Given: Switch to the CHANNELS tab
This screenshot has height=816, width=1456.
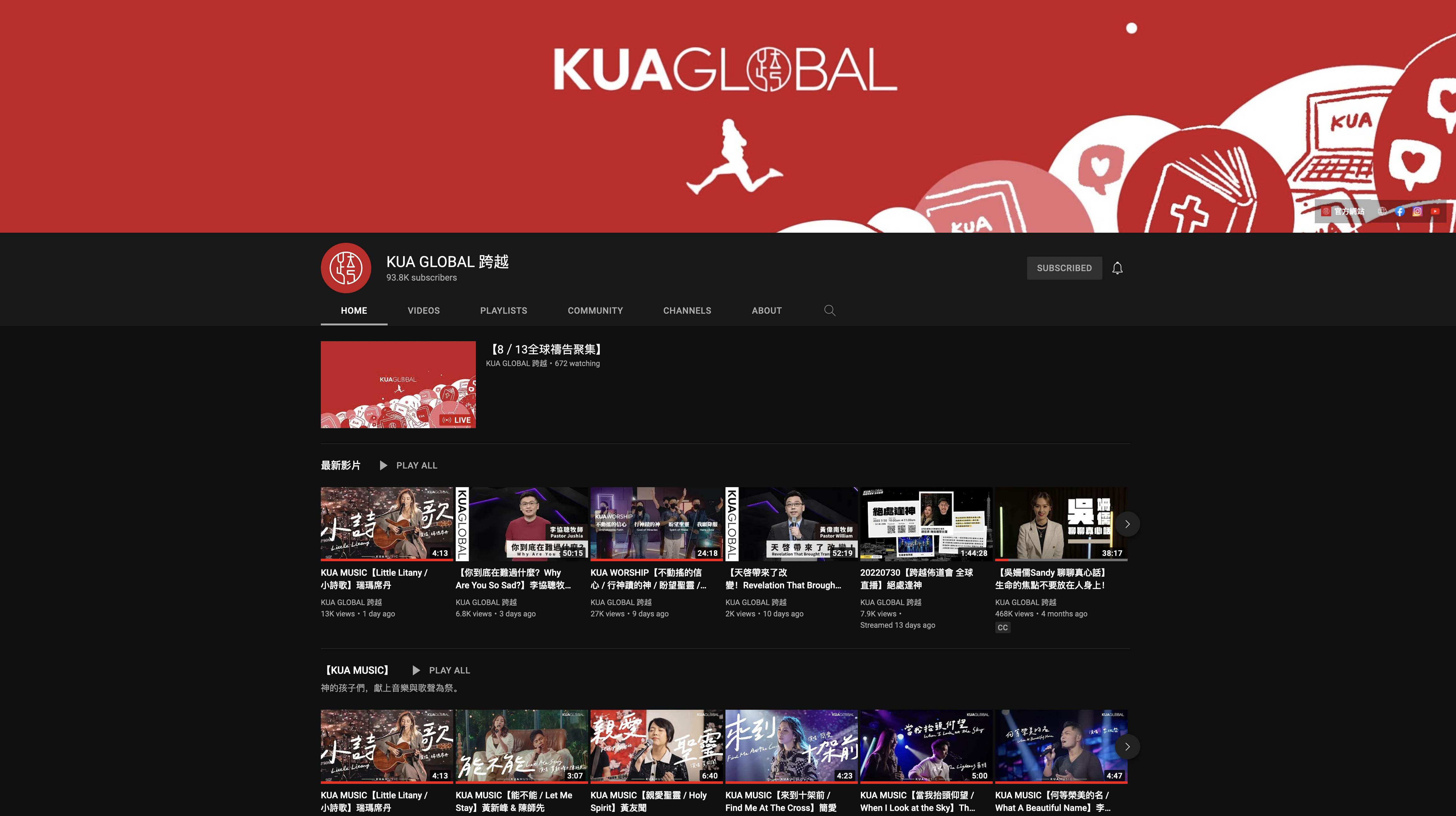Looking at the screenshot, I should 687,311.
